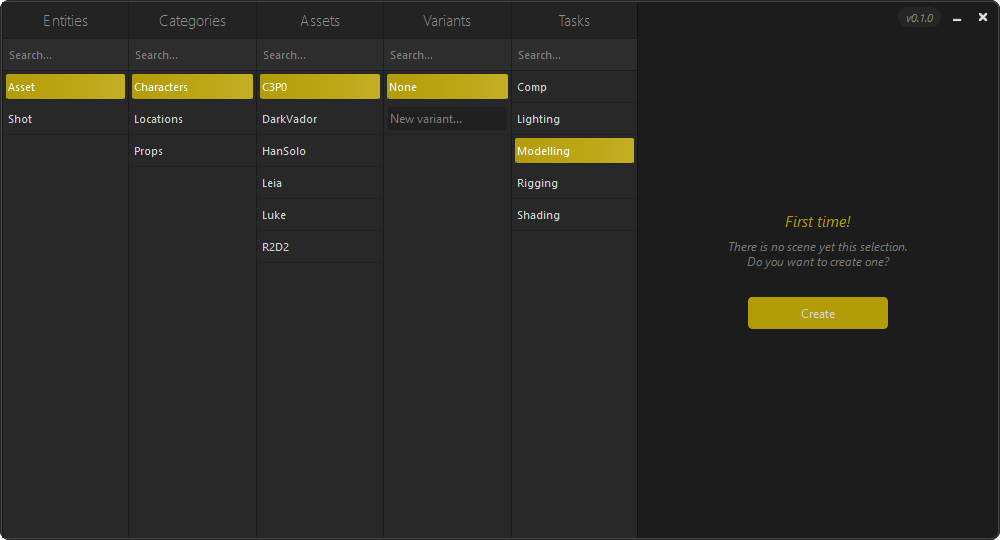1000x540 pixels.
Task: Select the Comp task
Action: point(574,87)
